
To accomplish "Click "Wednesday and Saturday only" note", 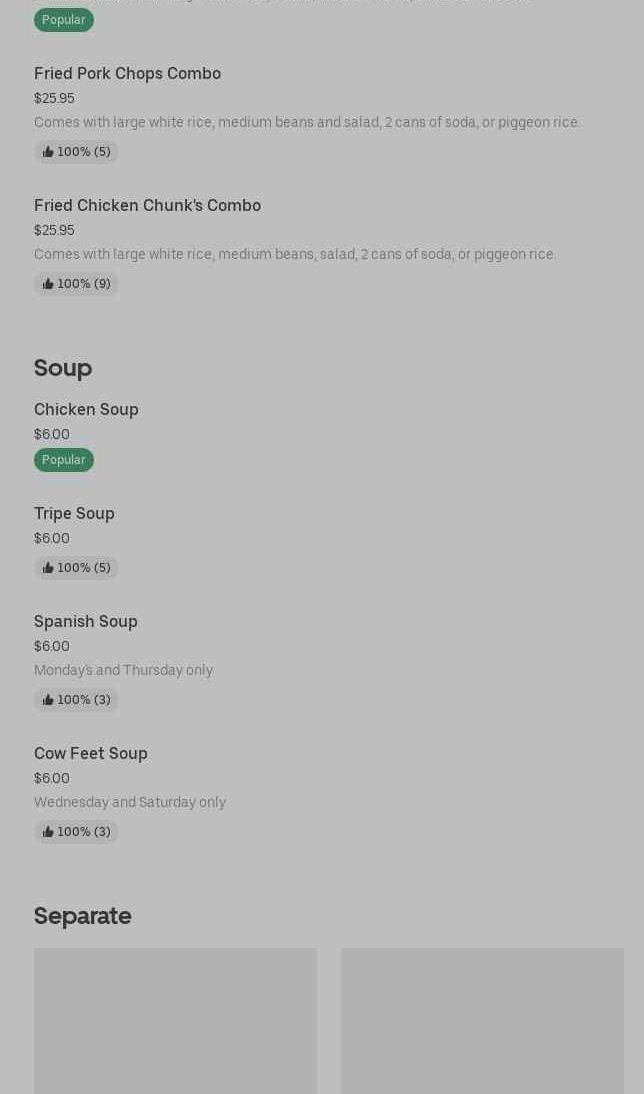I will (130, 802).
